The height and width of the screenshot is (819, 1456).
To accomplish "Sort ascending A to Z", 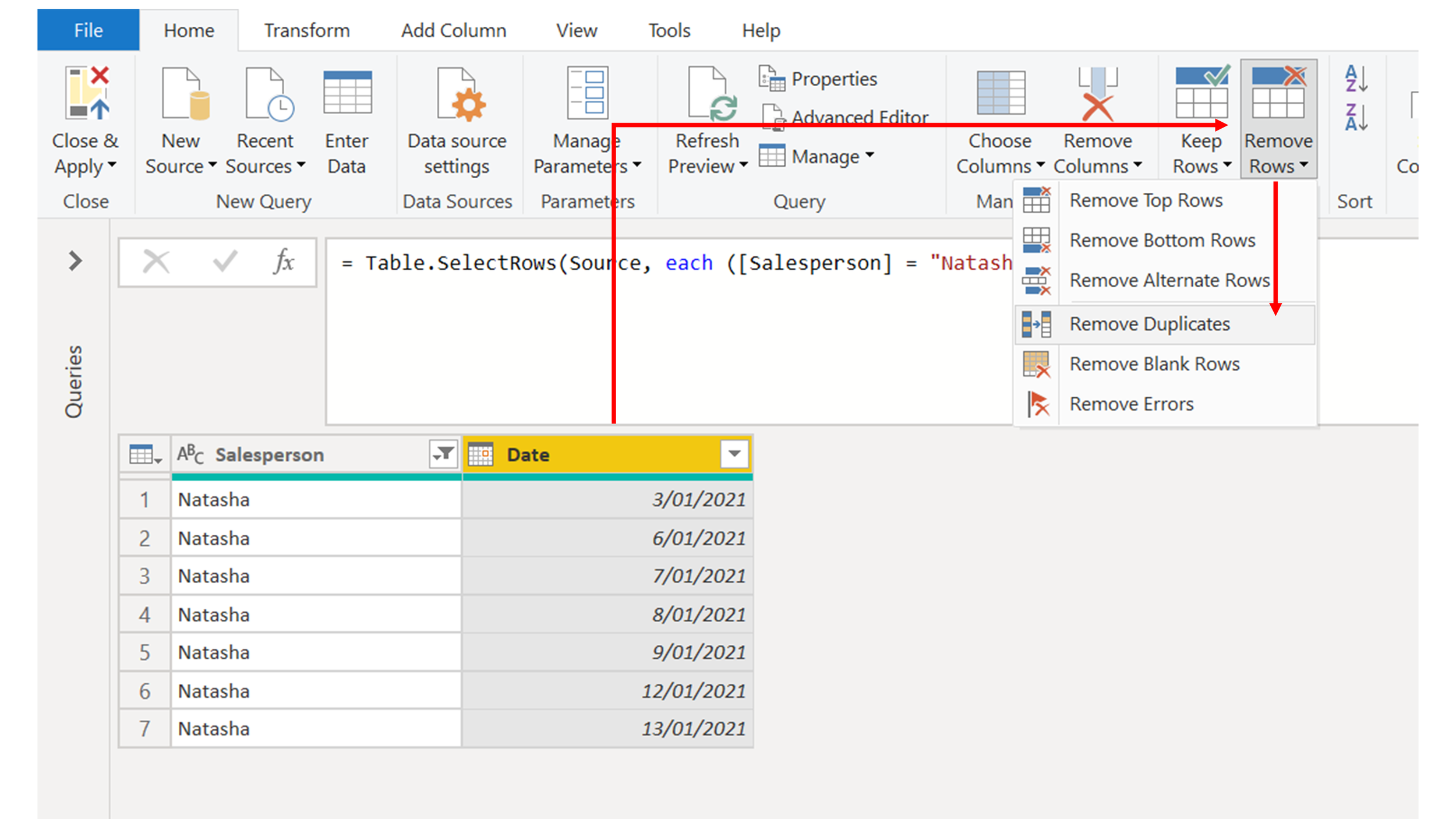I will tap(1356, 79).
